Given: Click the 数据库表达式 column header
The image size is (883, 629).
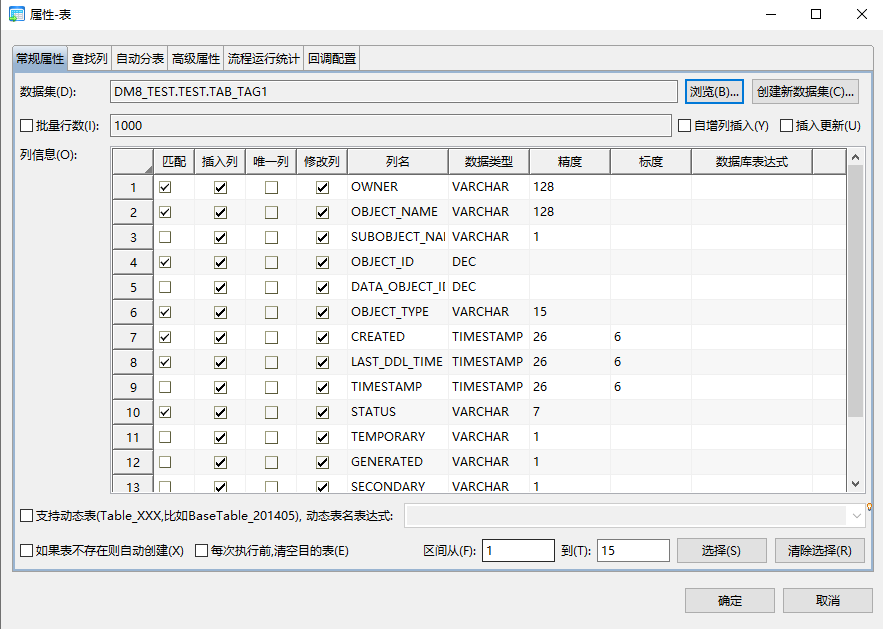Looking at the screenshot, I should [x=752, y=162].
